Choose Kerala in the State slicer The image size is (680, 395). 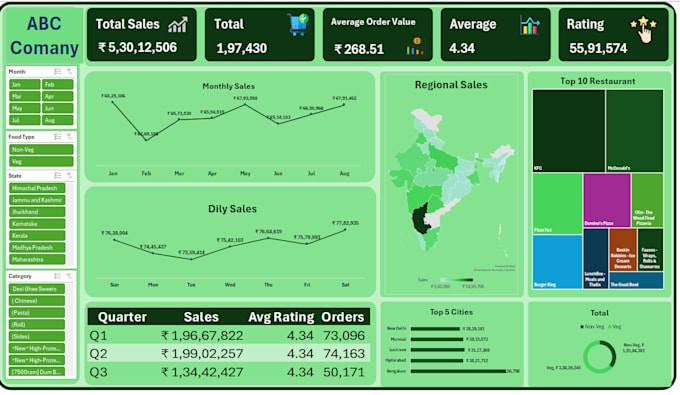(37, 235)
